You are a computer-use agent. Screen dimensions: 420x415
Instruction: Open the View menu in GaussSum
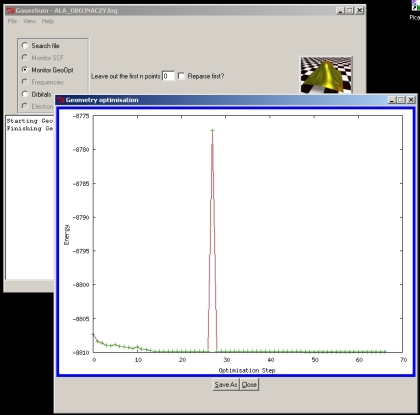(x=29, y=21)
